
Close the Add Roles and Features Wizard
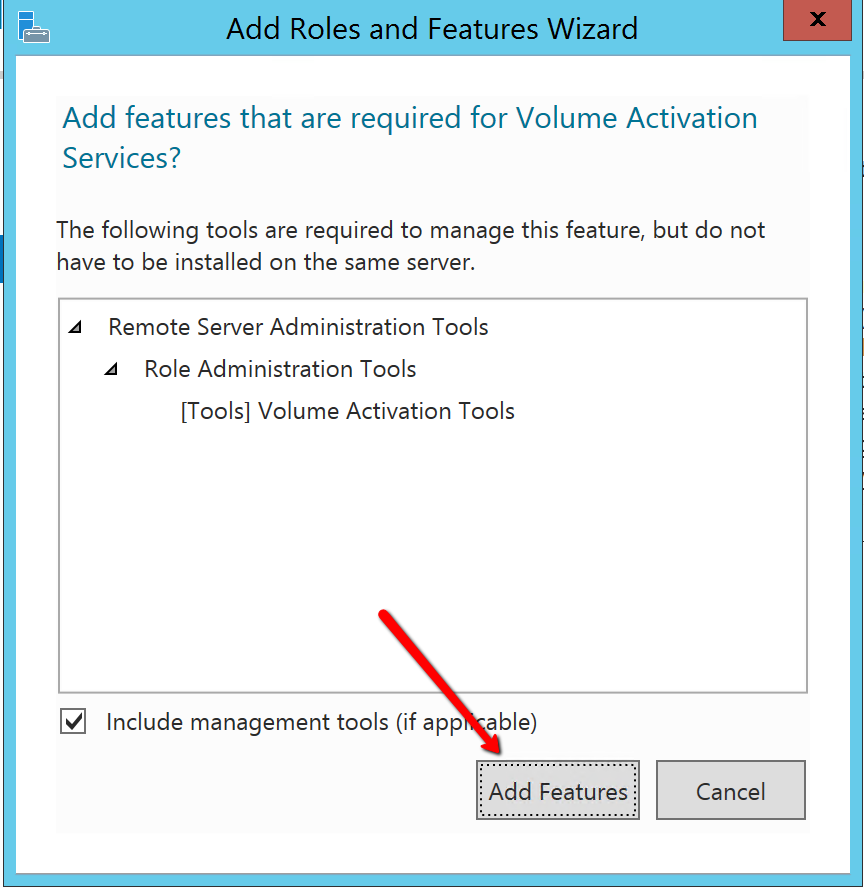(x=817, y=19)
